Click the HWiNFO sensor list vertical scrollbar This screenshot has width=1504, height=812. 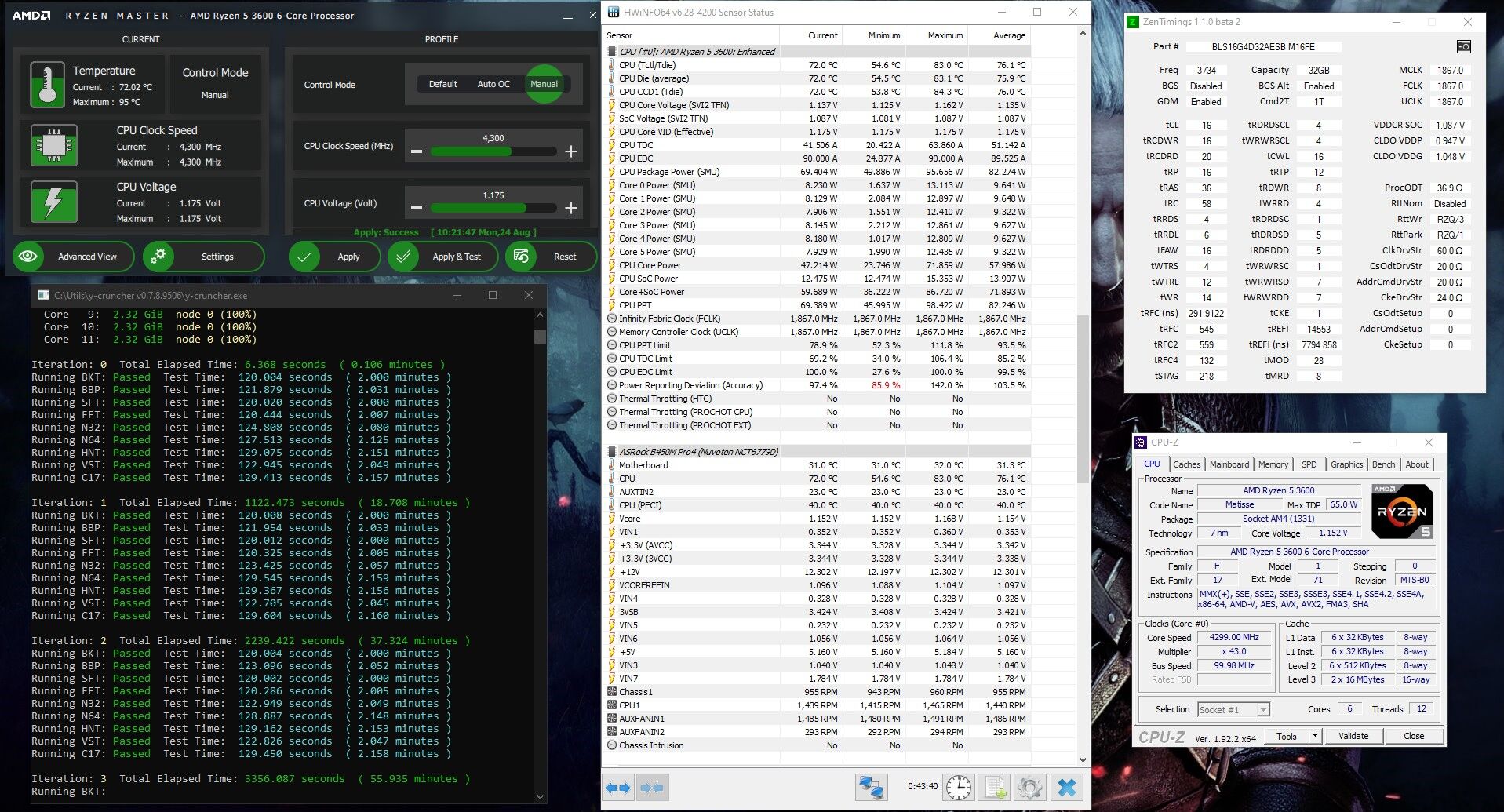(x=1083, y=396)
